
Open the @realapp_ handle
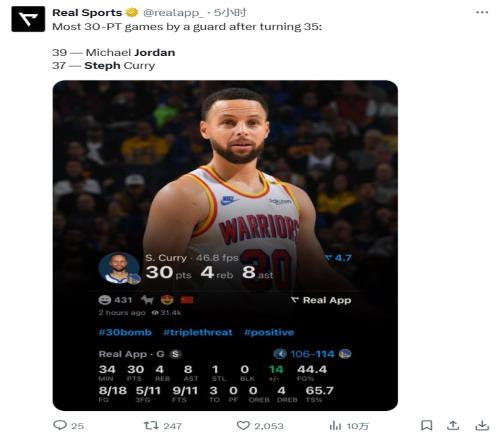(x=173, y=13)
